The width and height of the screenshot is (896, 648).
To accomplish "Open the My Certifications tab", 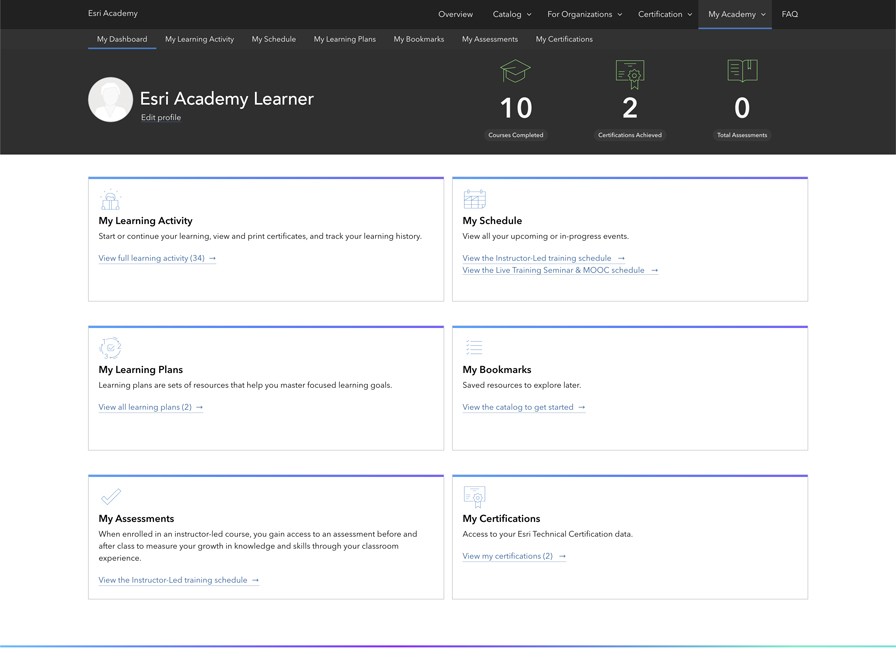I will 564,39.
